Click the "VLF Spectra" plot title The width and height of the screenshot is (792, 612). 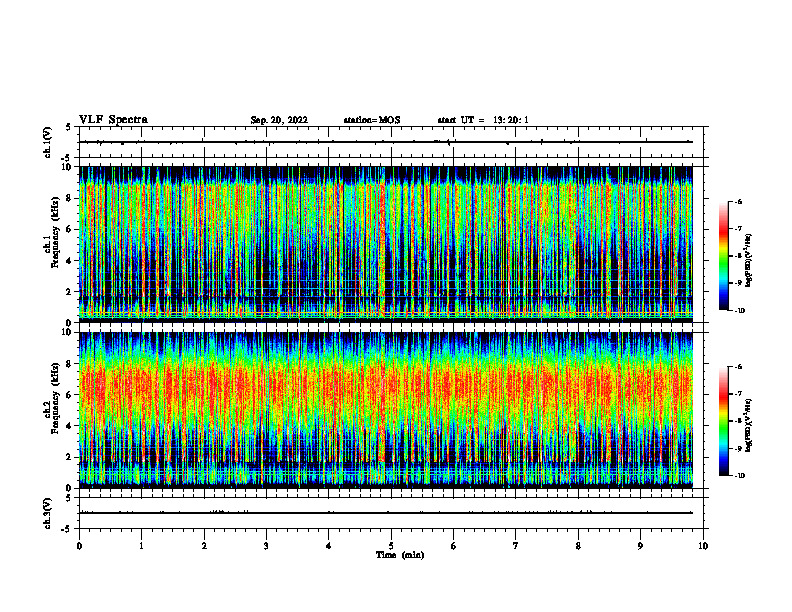(113, 120)
